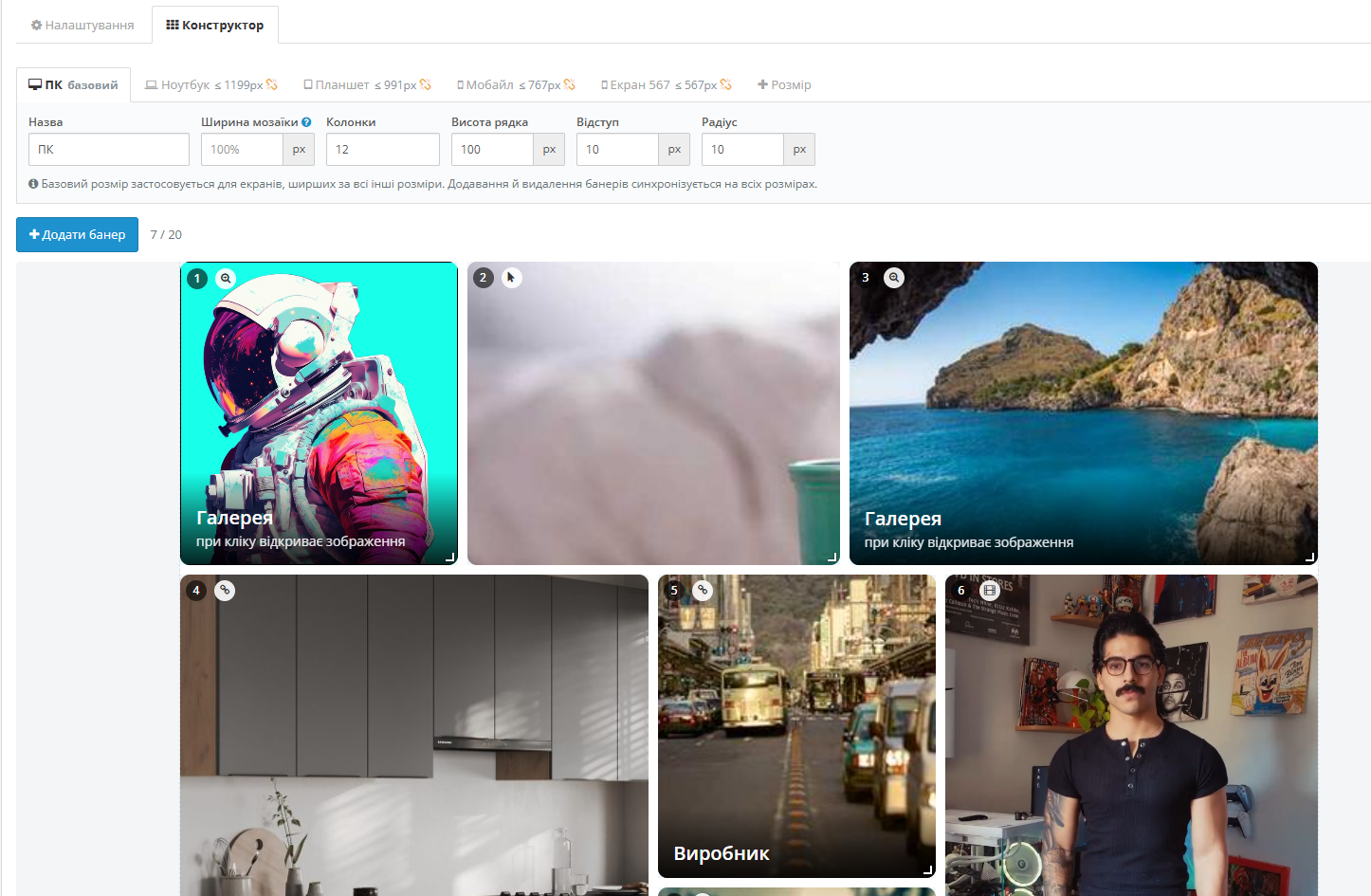This screenshot has width=1371, height=896.
Task: Select the Виробник street banner
Action: 796,726
